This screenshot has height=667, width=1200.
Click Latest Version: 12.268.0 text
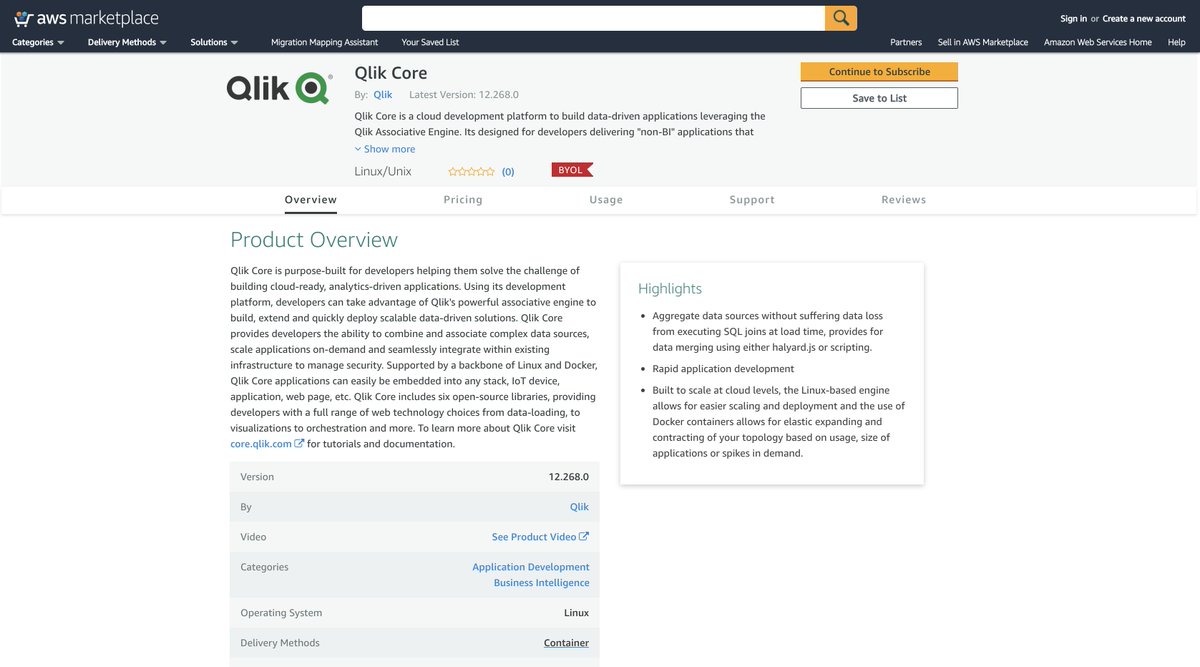(464, 95)
